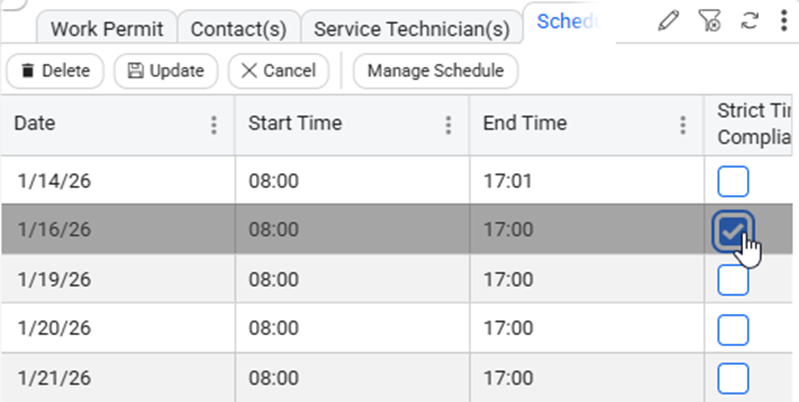This screenshot has width=799, height=402.
Task: Tick strict compliance checkbox for 1/19/26
Action: [733, 280]
